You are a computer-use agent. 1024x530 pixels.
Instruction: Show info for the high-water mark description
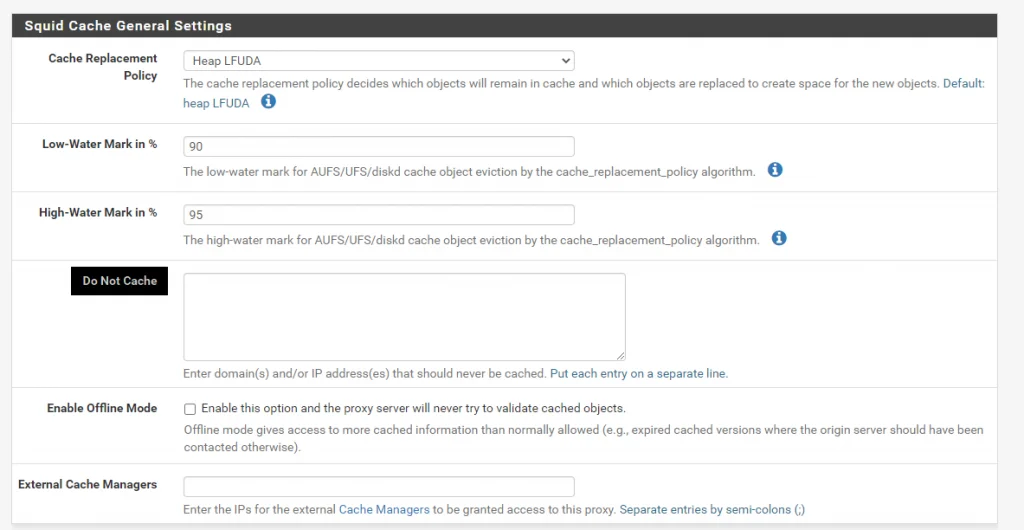(779, 238)
